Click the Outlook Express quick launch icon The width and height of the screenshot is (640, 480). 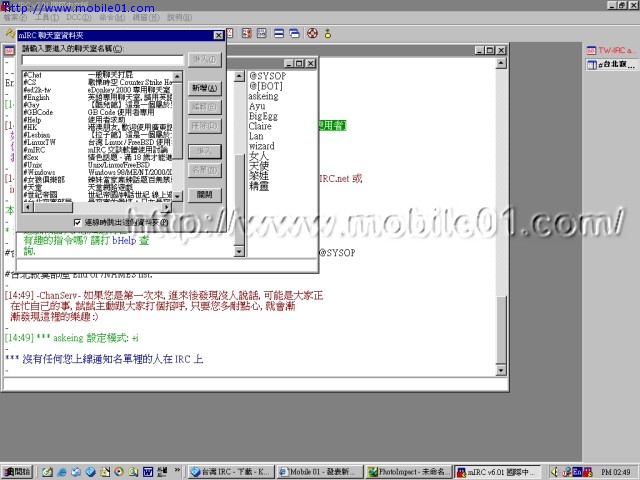(x=76, y=472)
